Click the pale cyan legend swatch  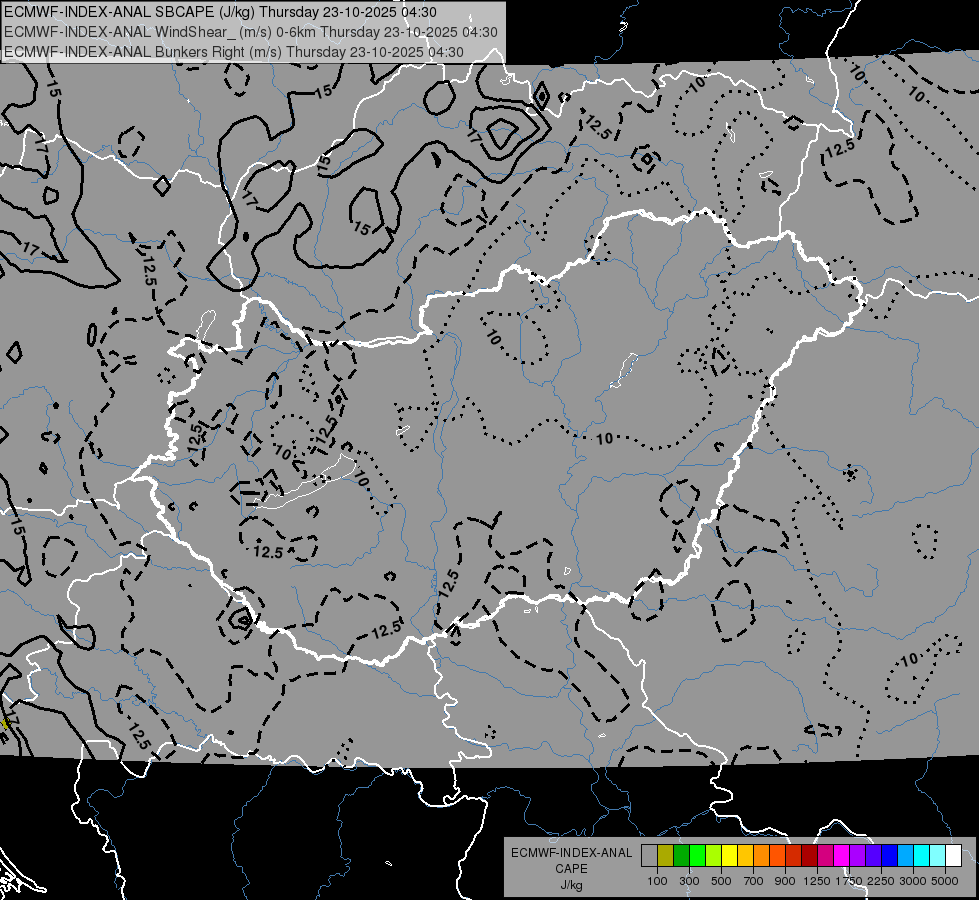(937, 856)
